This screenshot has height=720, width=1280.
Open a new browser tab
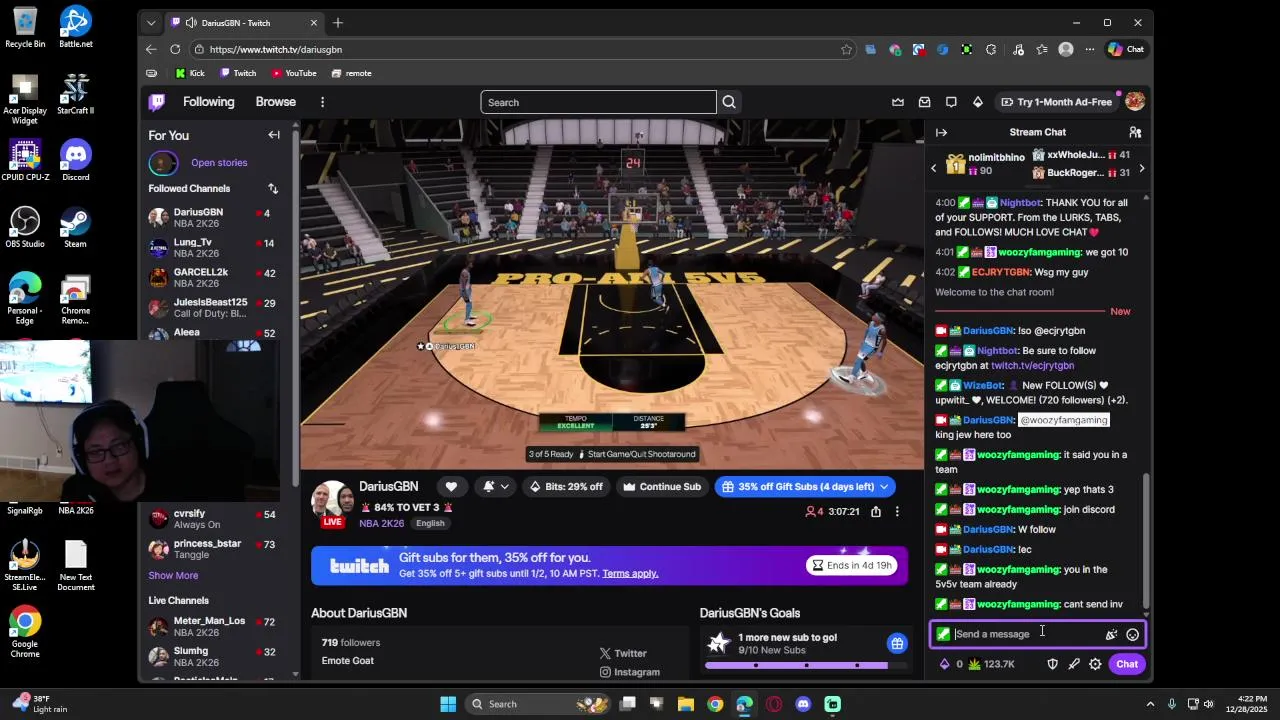tap(338, 23)
